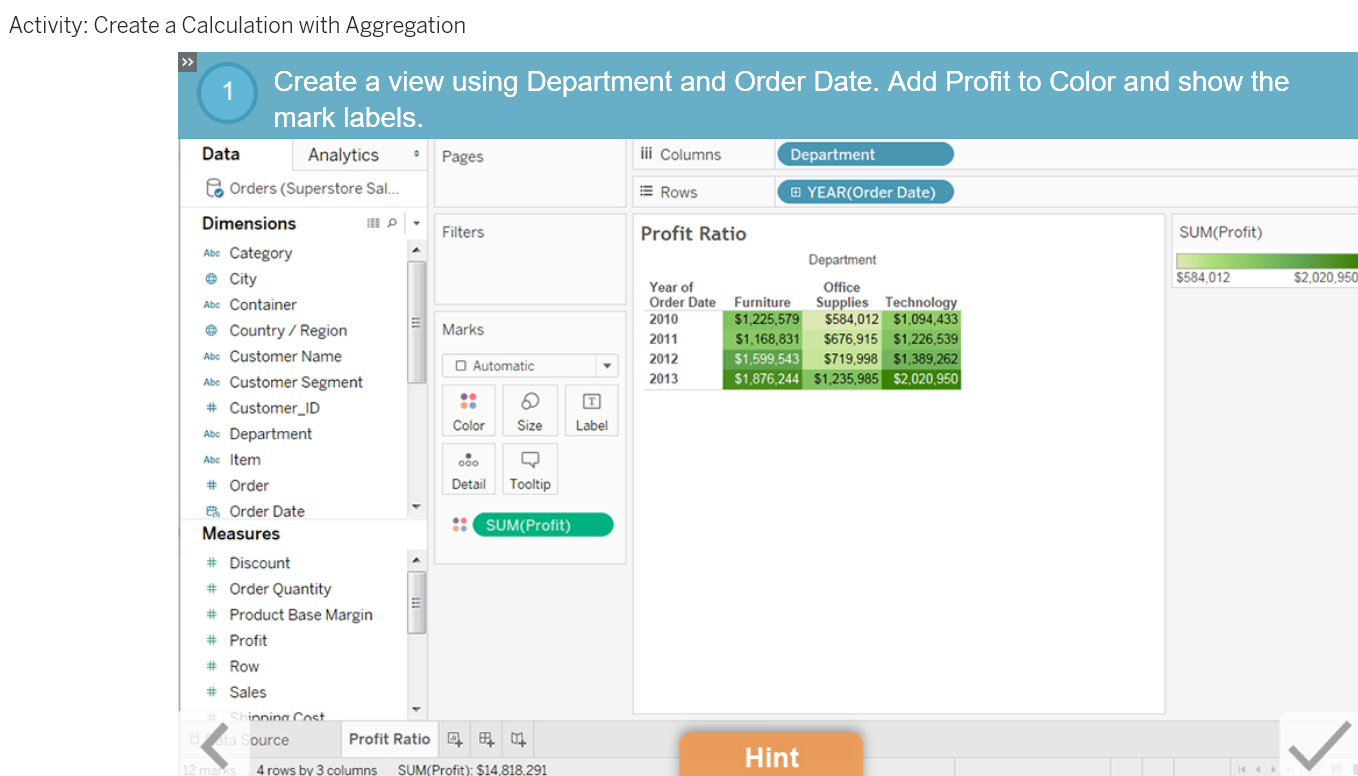Click the Technology column header
The height and width of the screenshot is (776, 1358).
(921, 302)
